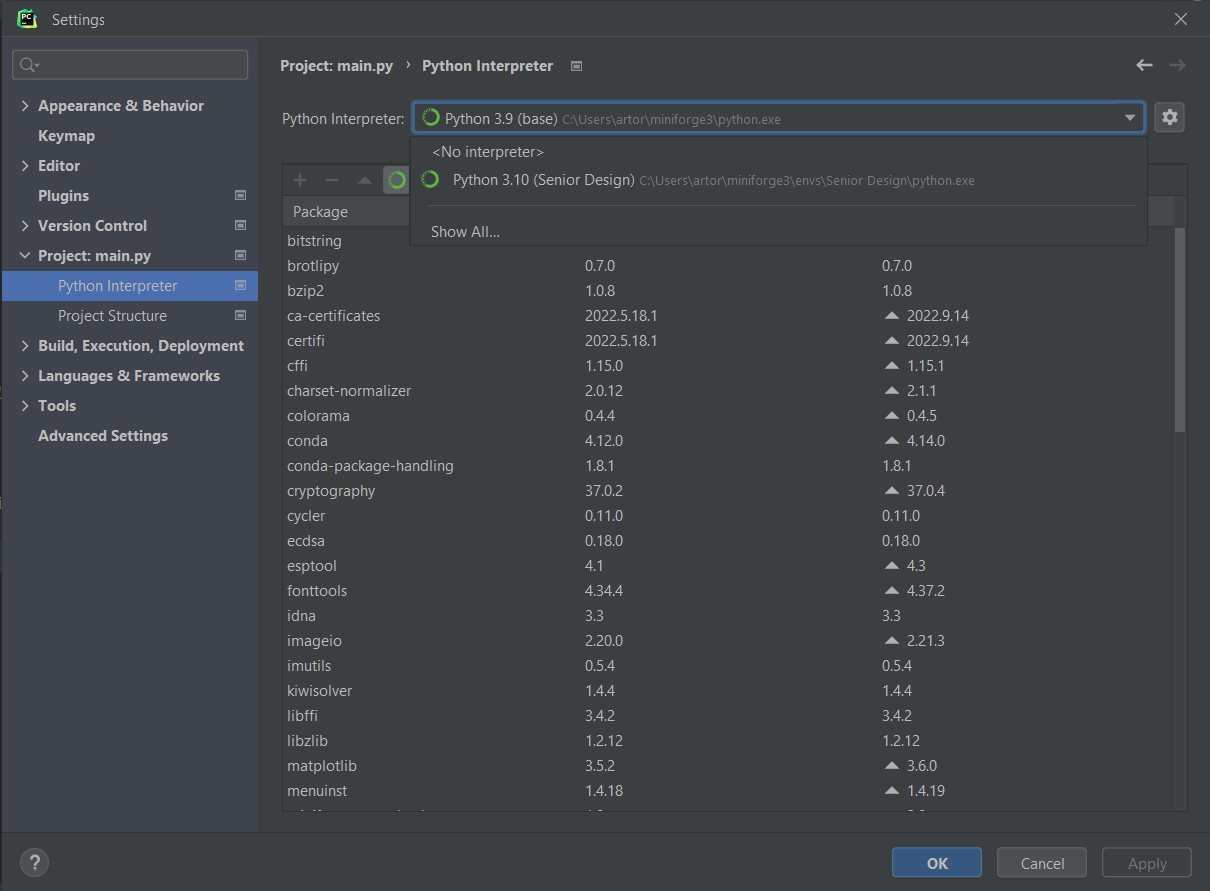Click the project-level marker icon beside Version Control
Image resolution: width=1210 pixels, height=891 pixels.
click(x=240, y=225)
